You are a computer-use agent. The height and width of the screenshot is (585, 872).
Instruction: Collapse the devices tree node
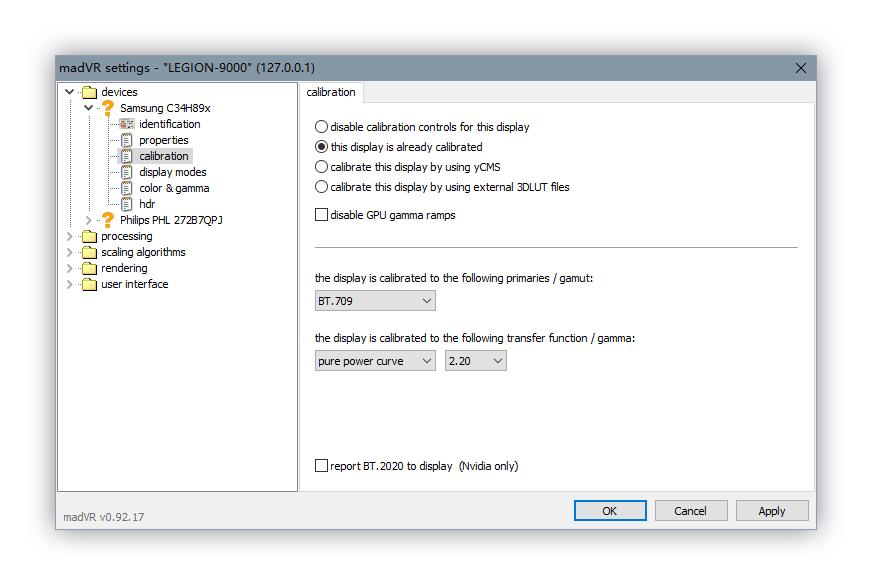[70, 92]
